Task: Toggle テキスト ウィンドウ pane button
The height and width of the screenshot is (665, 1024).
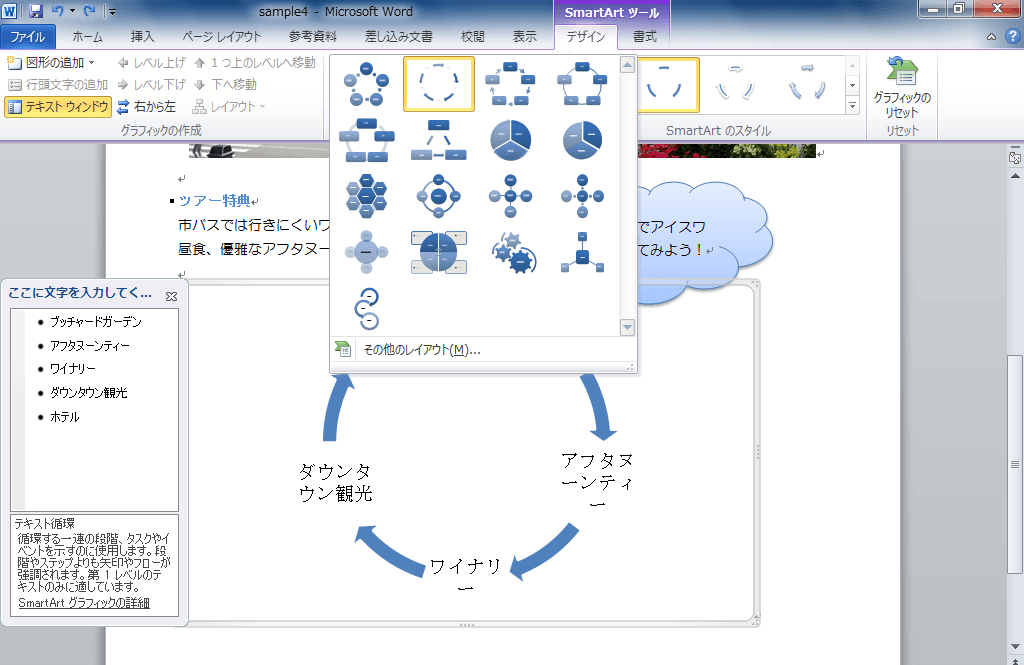Action: pos(57,106)
